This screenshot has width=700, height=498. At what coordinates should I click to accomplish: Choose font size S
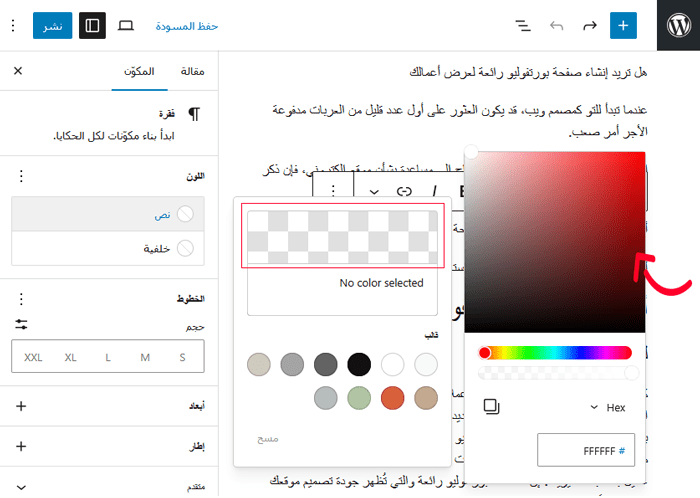[x=182, y=357]
